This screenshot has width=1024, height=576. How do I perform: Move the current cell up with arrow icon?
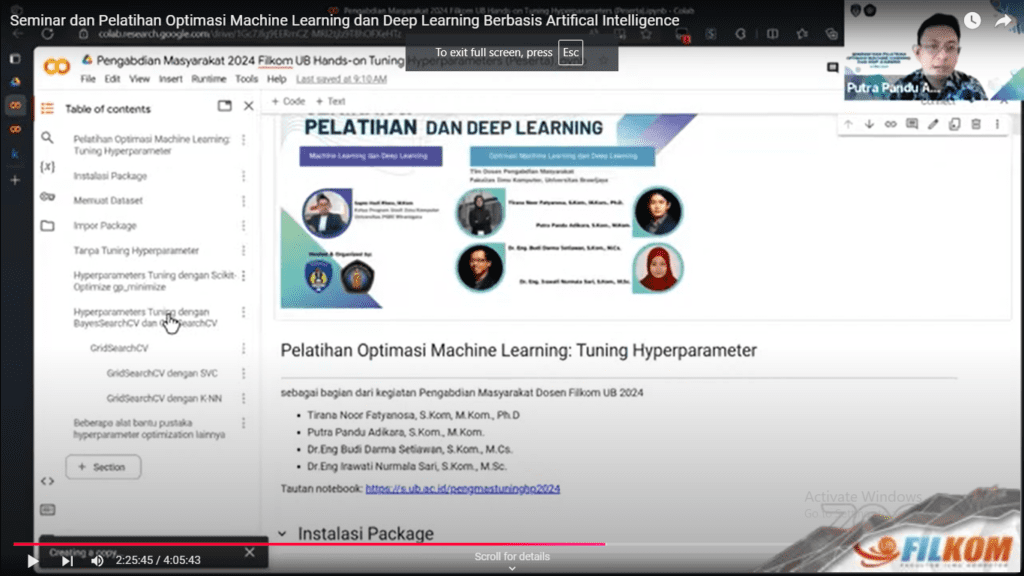tap(848, 125)
